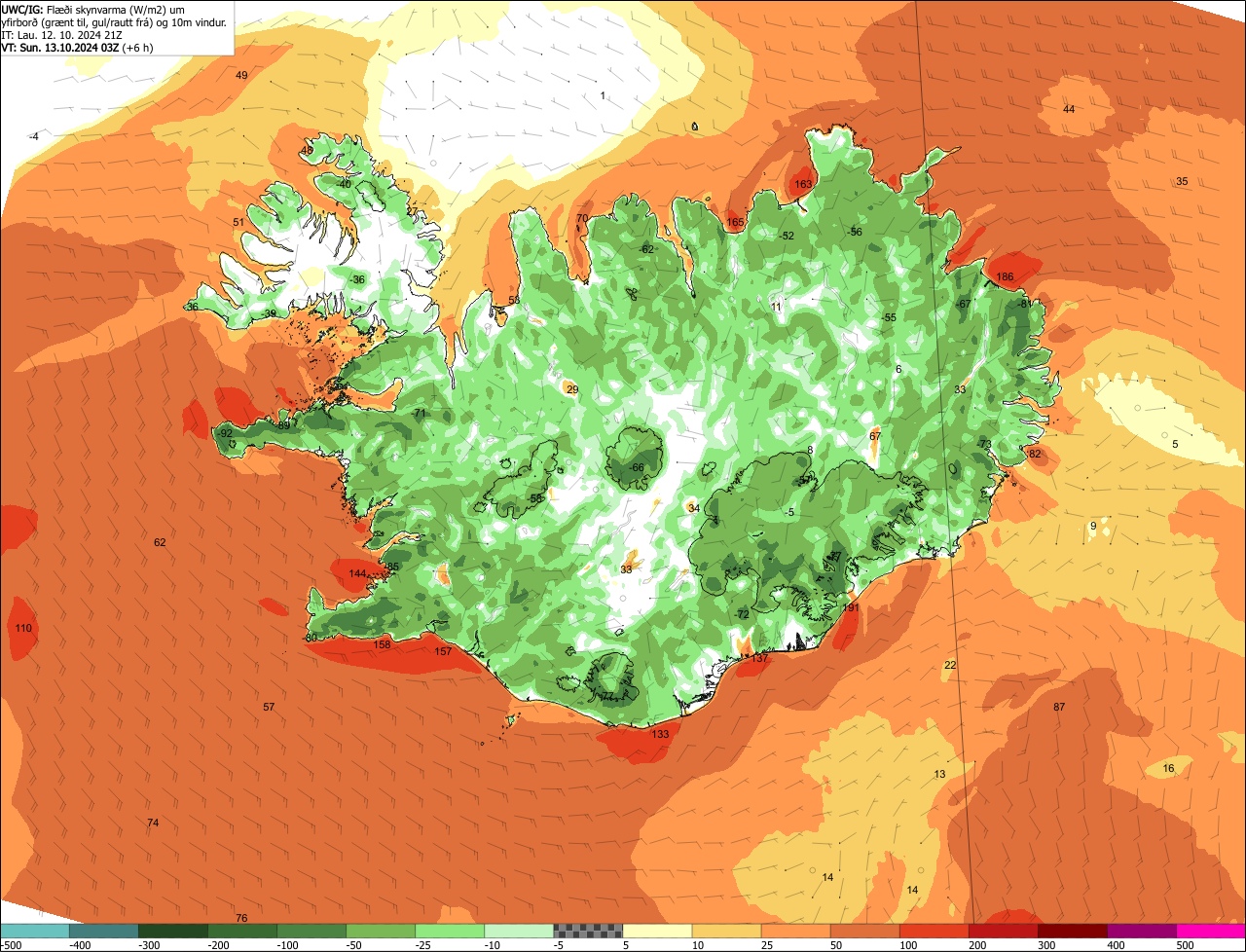Click the map value "163" in the northeast
Screen dimensions: 1246x952
803,184
